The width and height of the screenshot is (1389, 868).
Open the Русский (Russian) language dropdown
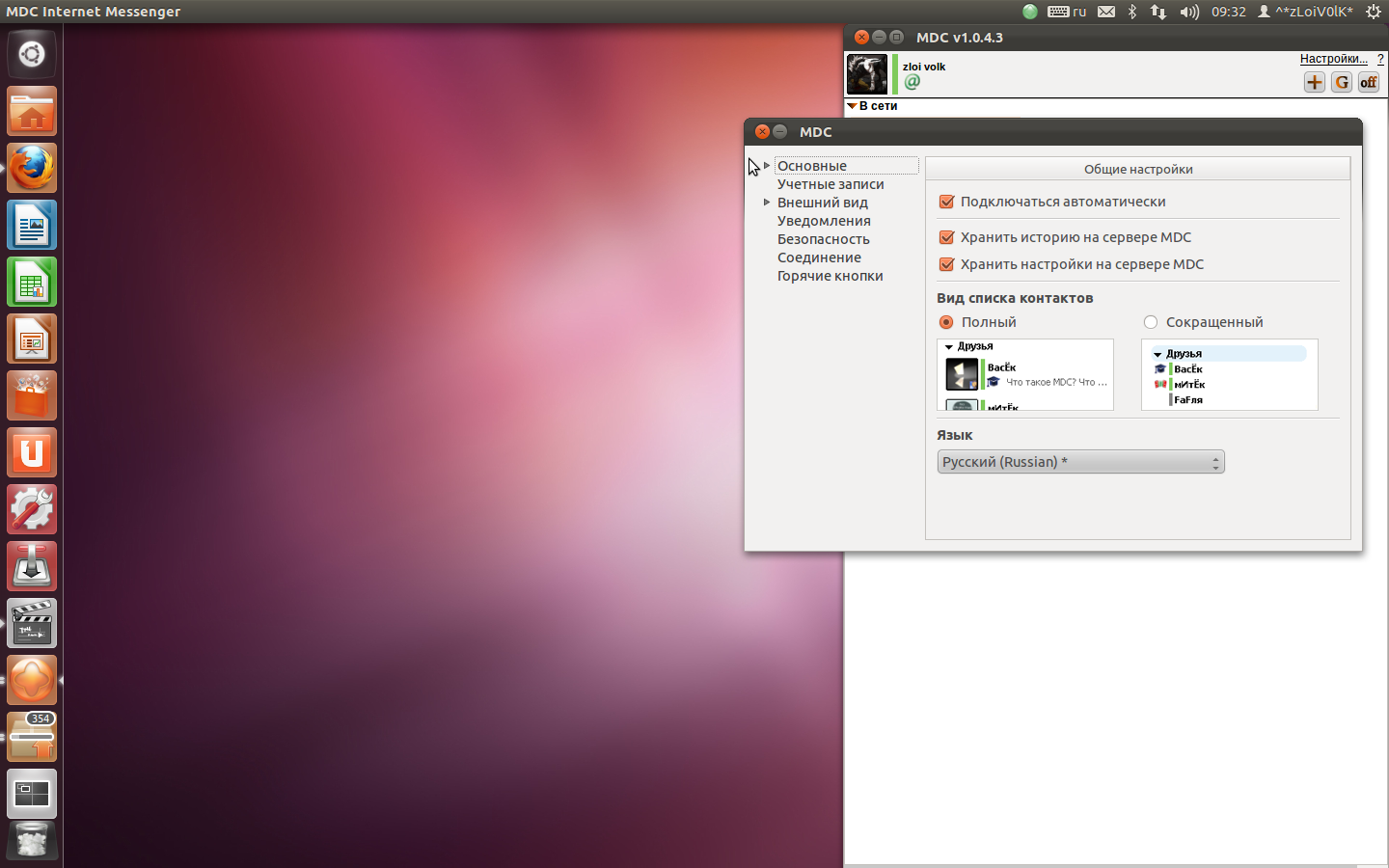[x=1080, y=462]
